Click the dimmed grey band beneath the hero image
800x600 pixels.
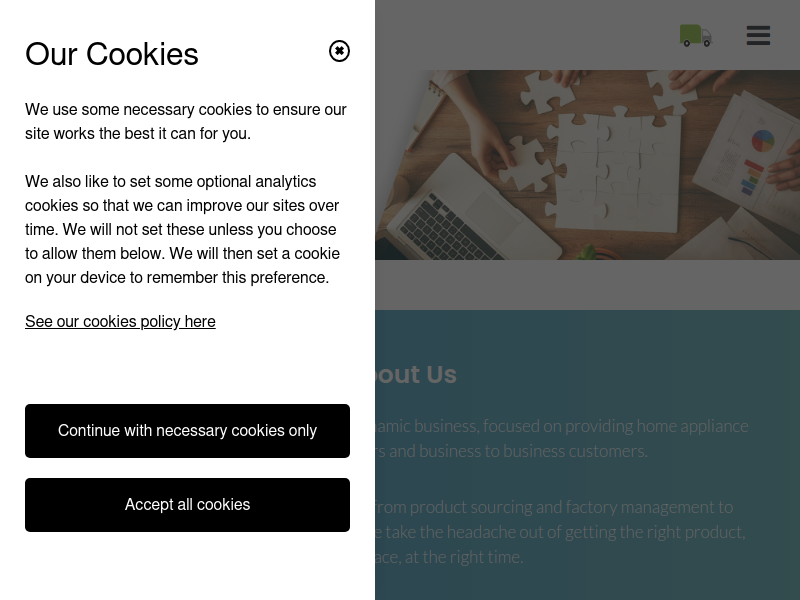[587, 285]
